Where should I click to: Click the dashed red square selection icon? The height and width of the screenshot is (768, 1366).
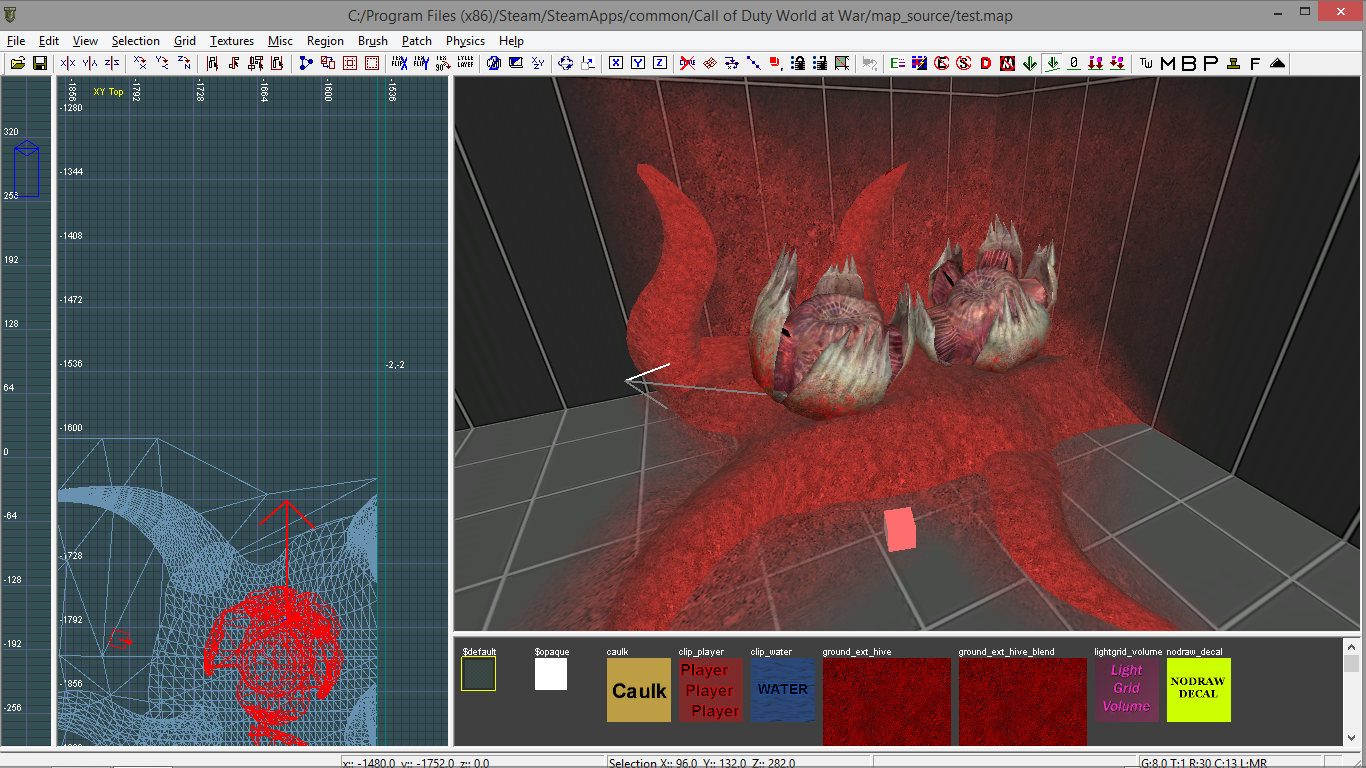pos(372,63)
